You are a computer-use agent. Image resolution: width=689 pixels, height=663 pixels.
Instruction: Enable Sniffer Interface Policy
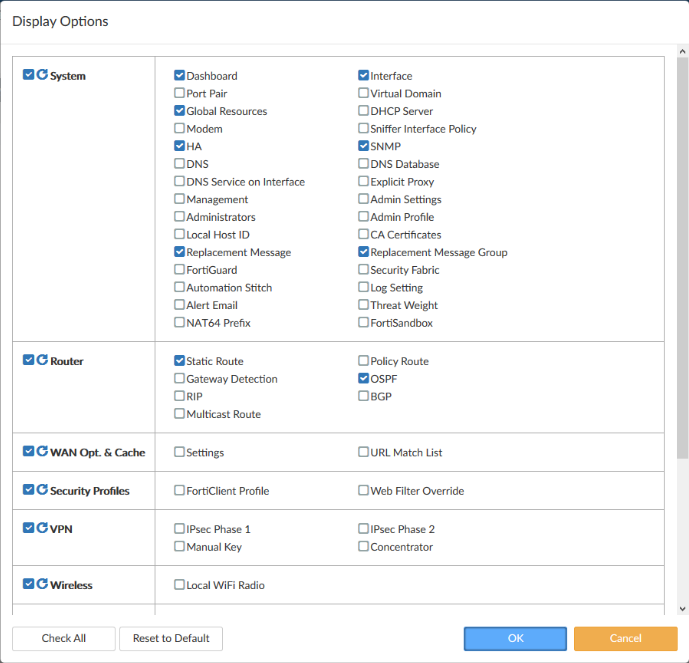(x=363, y=128)
